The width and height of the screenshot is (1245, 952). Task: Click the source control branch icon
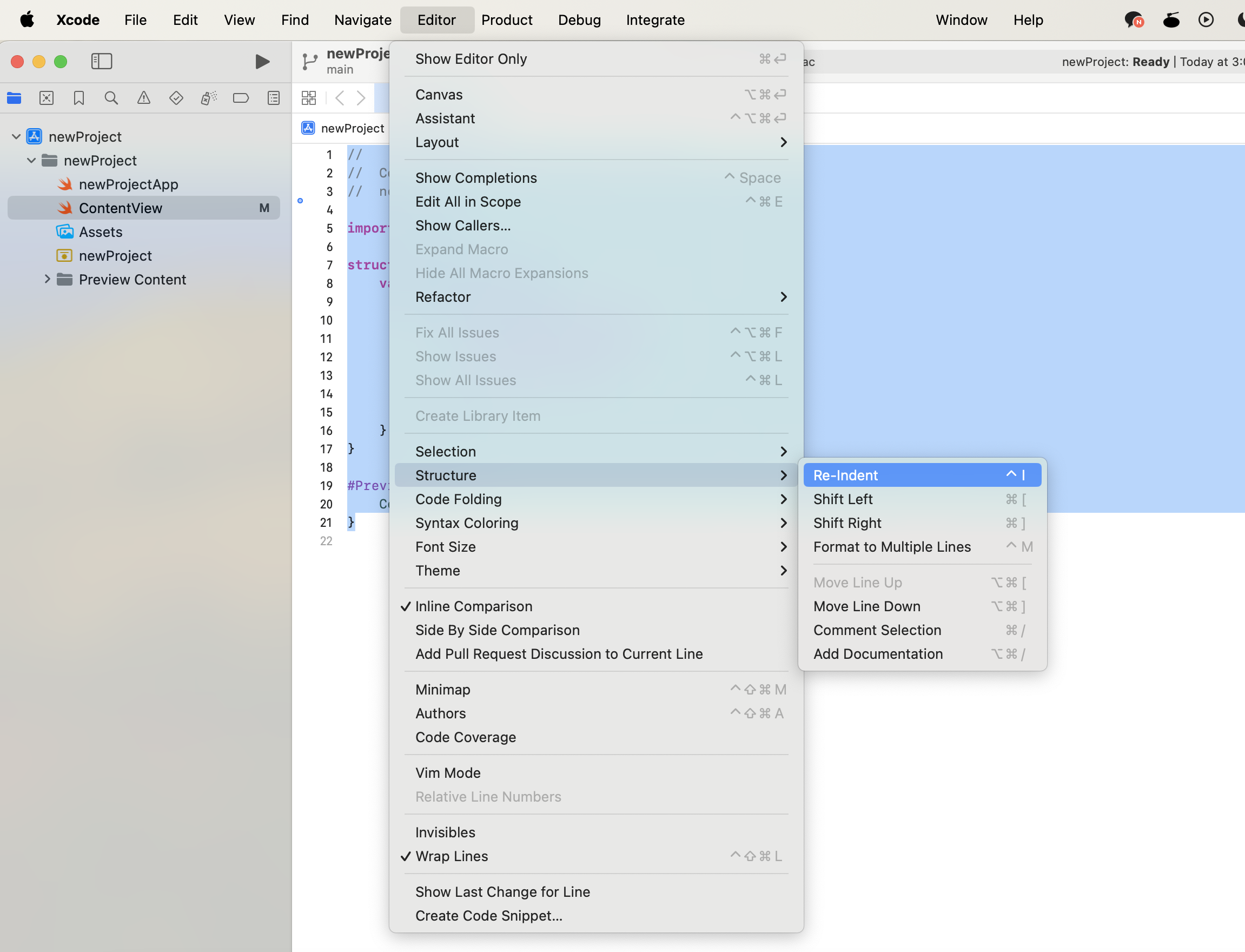click(310, 61)
